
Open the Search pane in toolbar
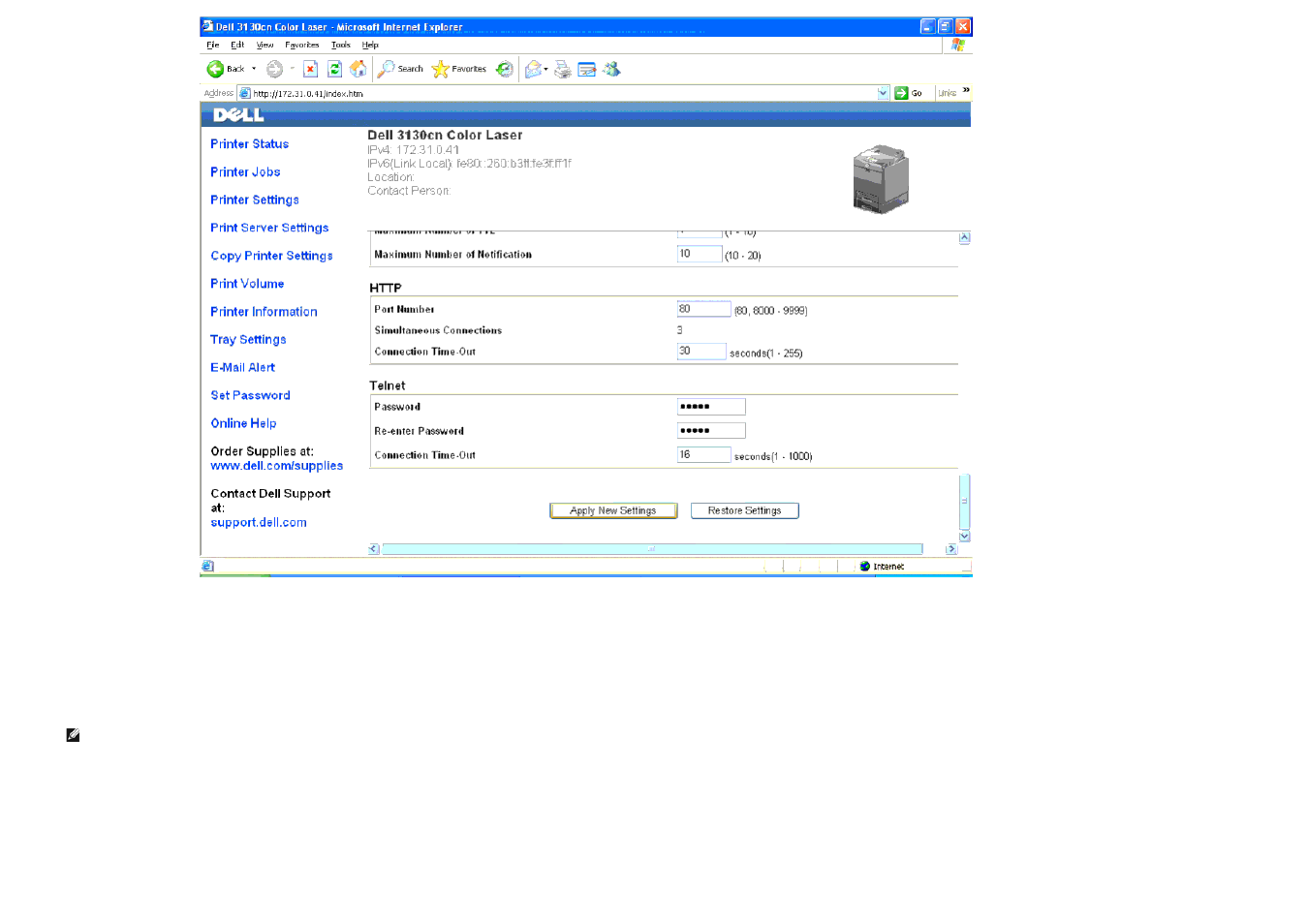[x=401, y=69]
